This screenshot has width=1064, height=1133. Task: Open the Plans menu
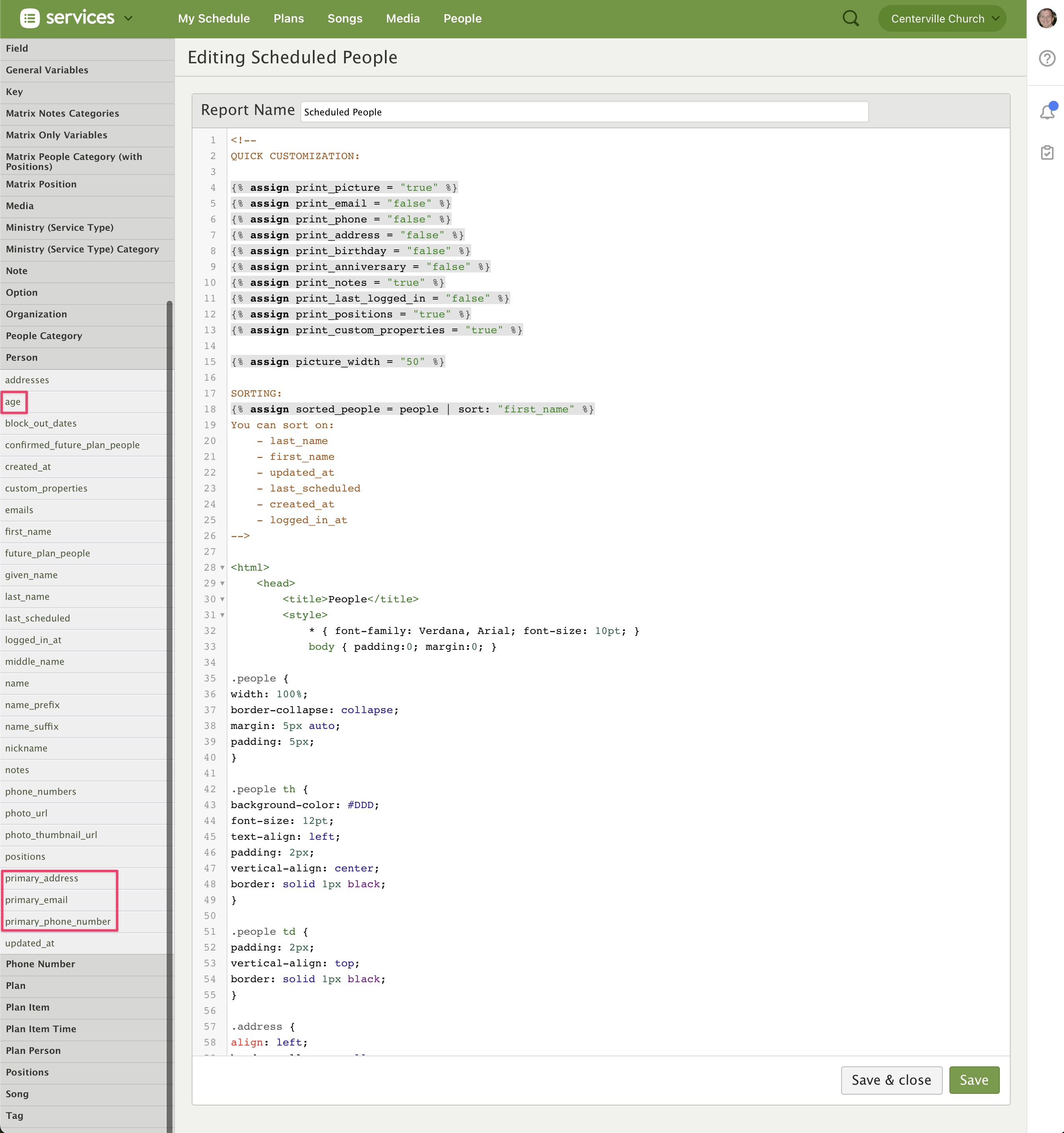click(x=288, y=19)
